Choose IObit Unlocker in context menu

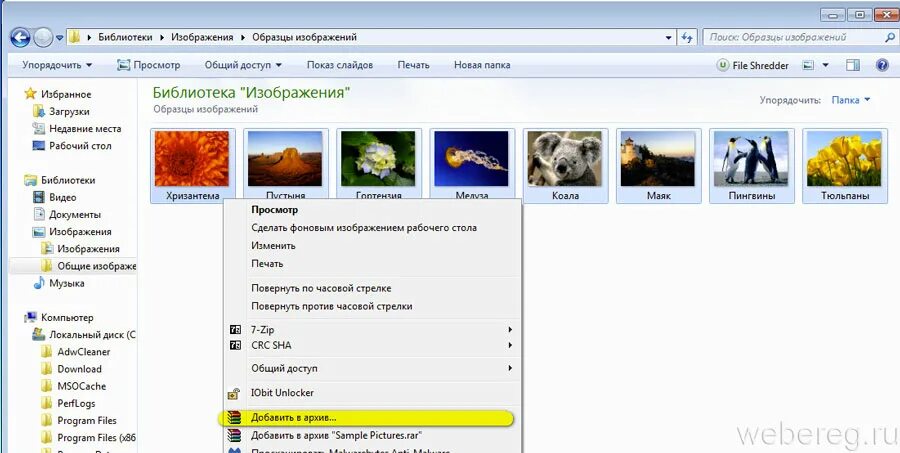372,393
